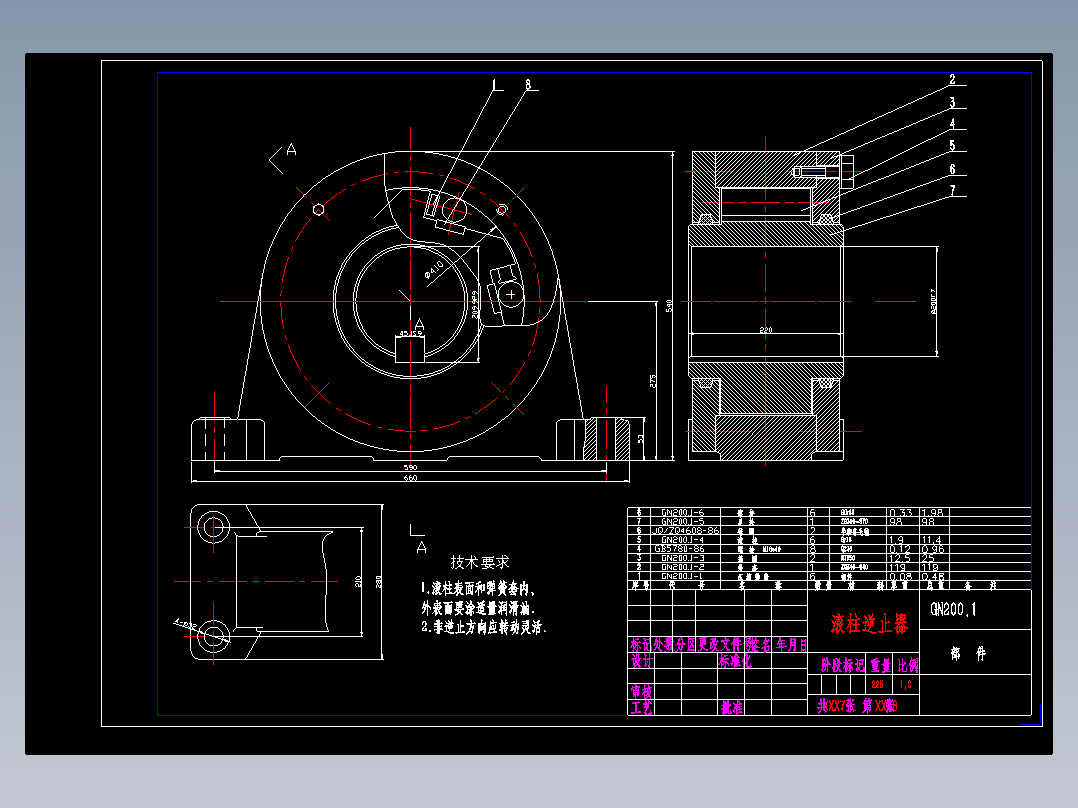Select the 660 overall width dimension
This screenshot has width=1078, height=808.
(x=410, y=478)
